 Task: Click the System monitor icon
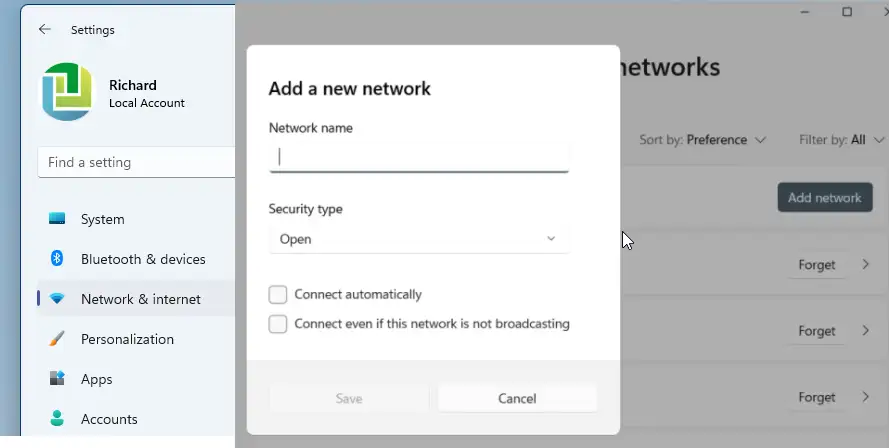click(x=57, y=218)
